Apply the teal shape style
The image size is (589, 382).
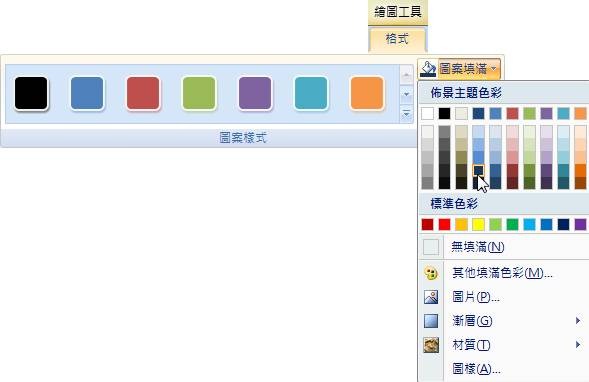(x=311, y=93)
